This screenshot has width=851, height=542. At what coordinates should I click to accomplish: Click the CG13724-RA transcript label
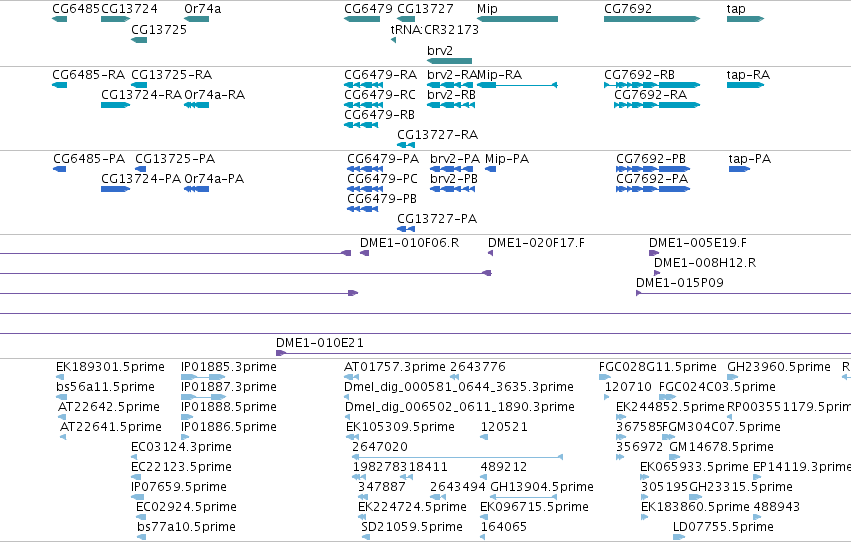point(141,95)
